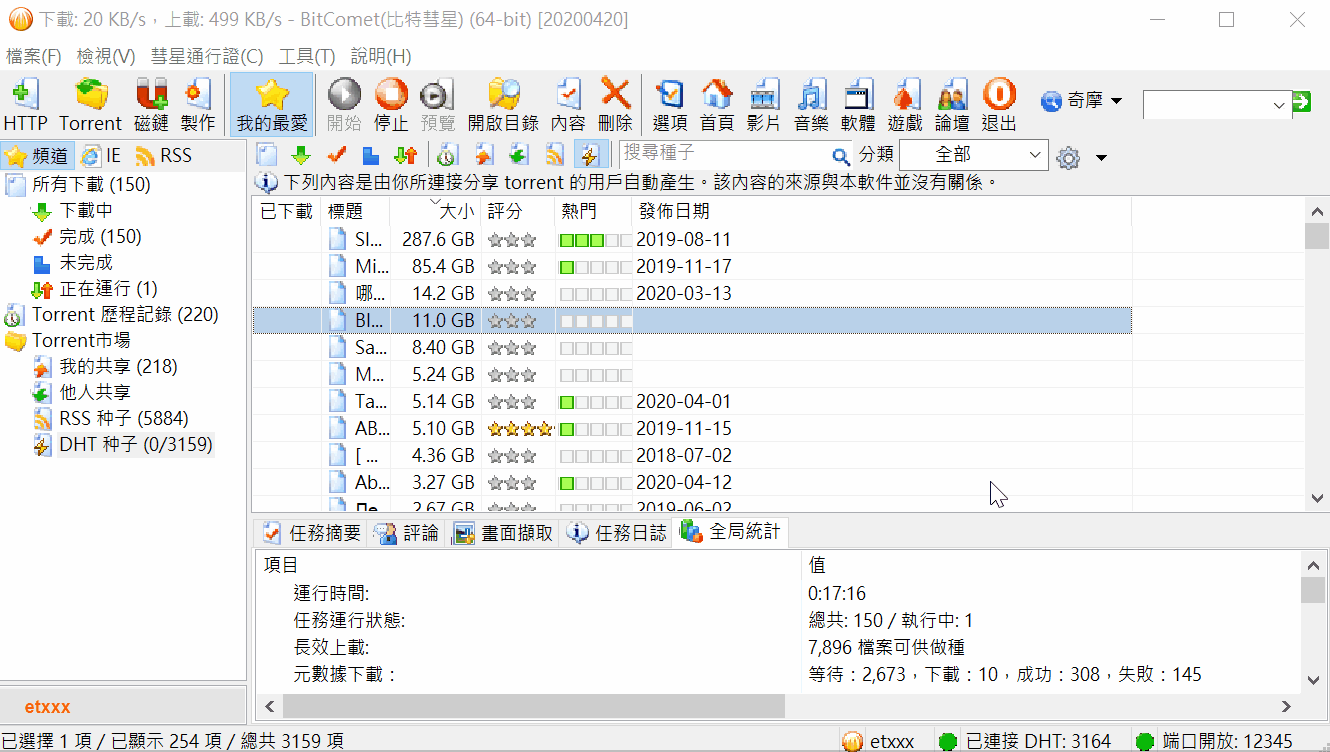Select 完成 (150) in sidebar
Image resolution: width=1330 pixels, height=752 pixels.
[100, 237]
